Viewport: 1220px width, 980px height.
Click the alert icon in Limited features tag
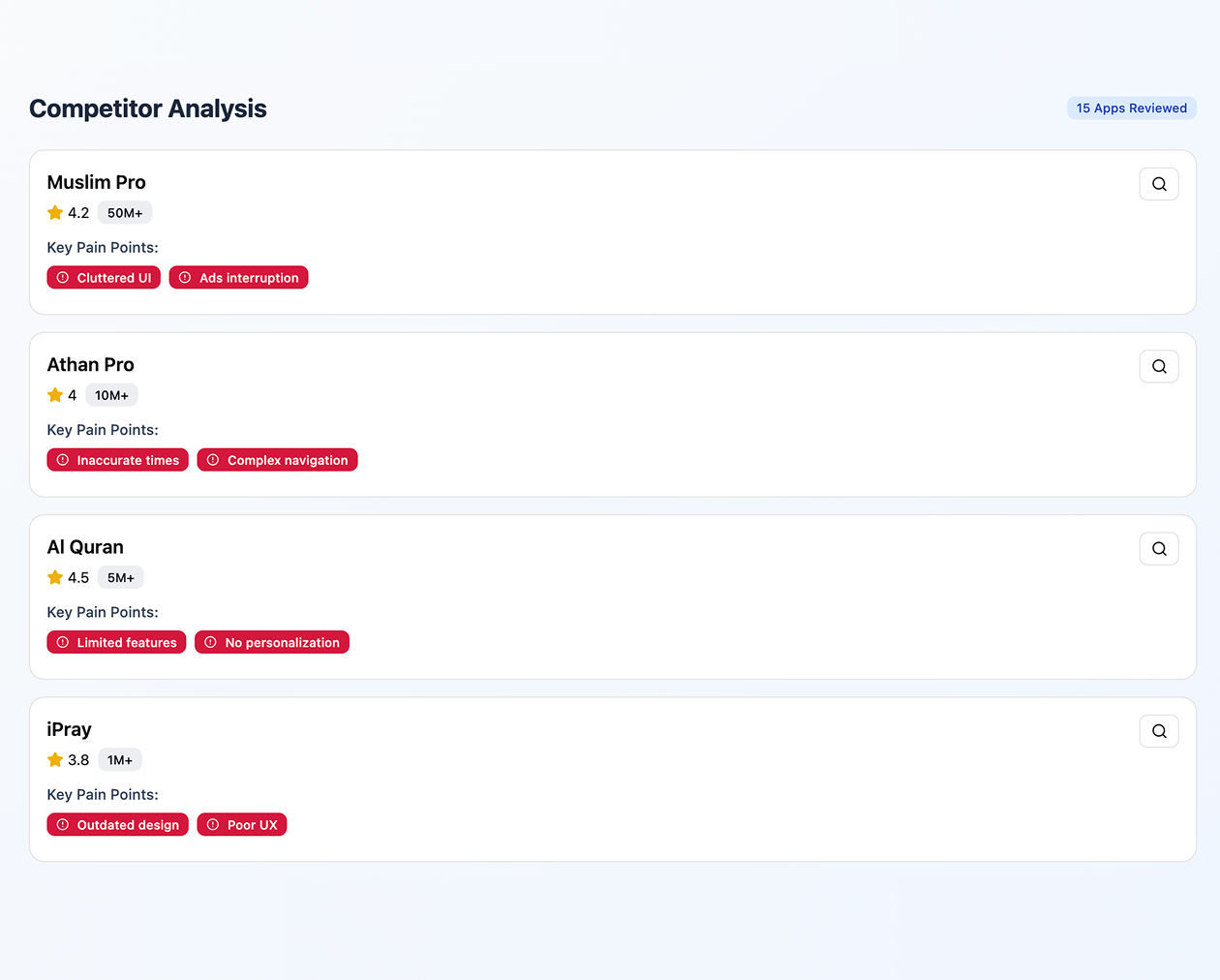click(x=63, y=642)
